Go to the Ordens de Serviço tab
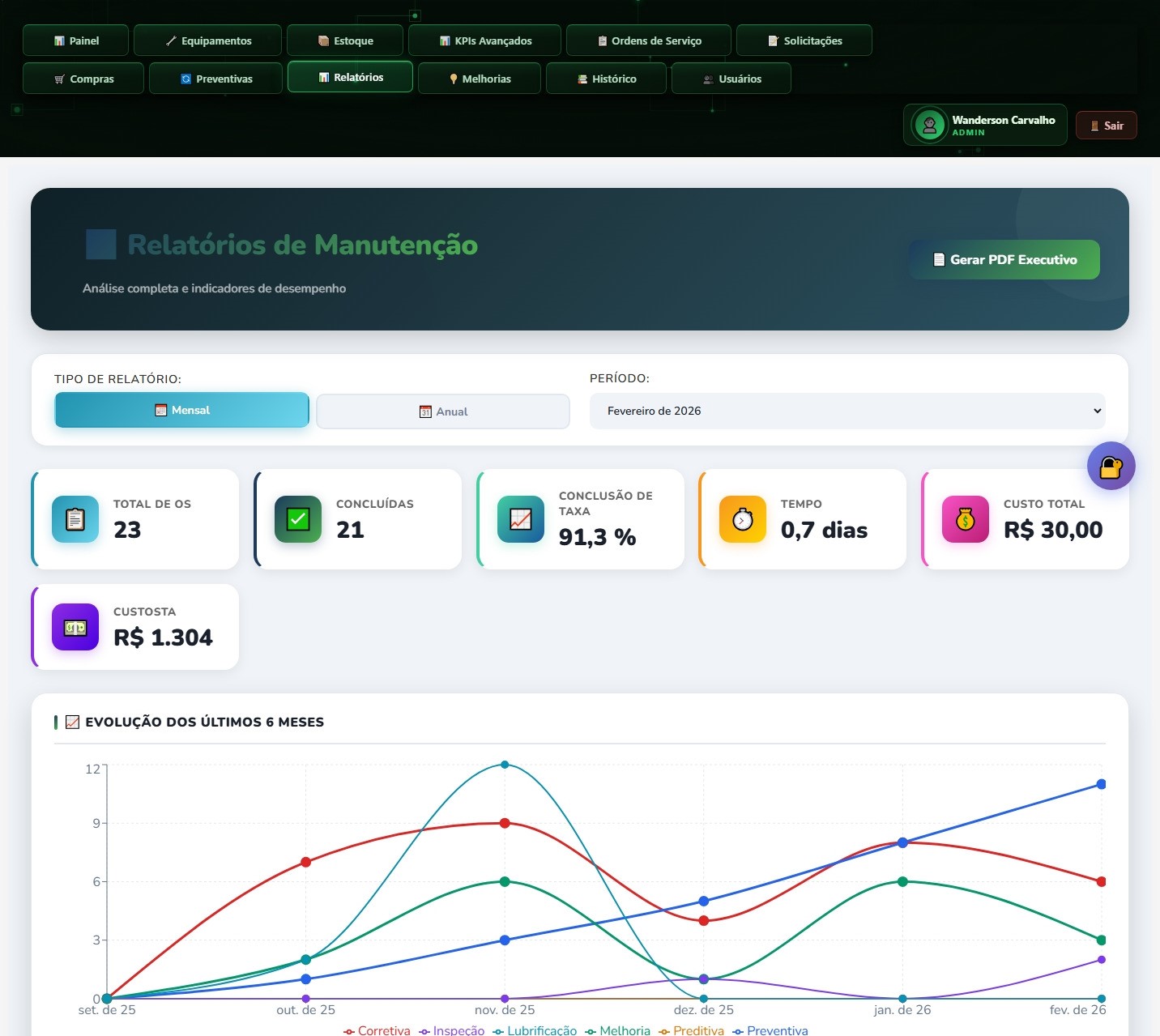The image size is (1160, 1036). [x=649, y=41]
